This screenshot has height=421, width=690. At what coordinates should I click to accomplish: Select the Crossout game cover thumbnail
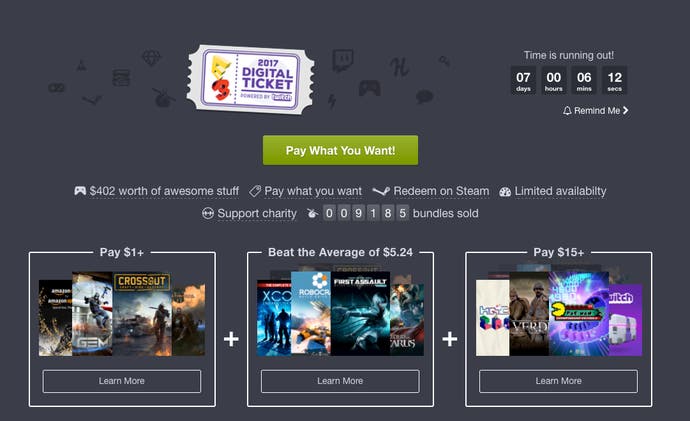pyautogui.click(x=143, y=314)
